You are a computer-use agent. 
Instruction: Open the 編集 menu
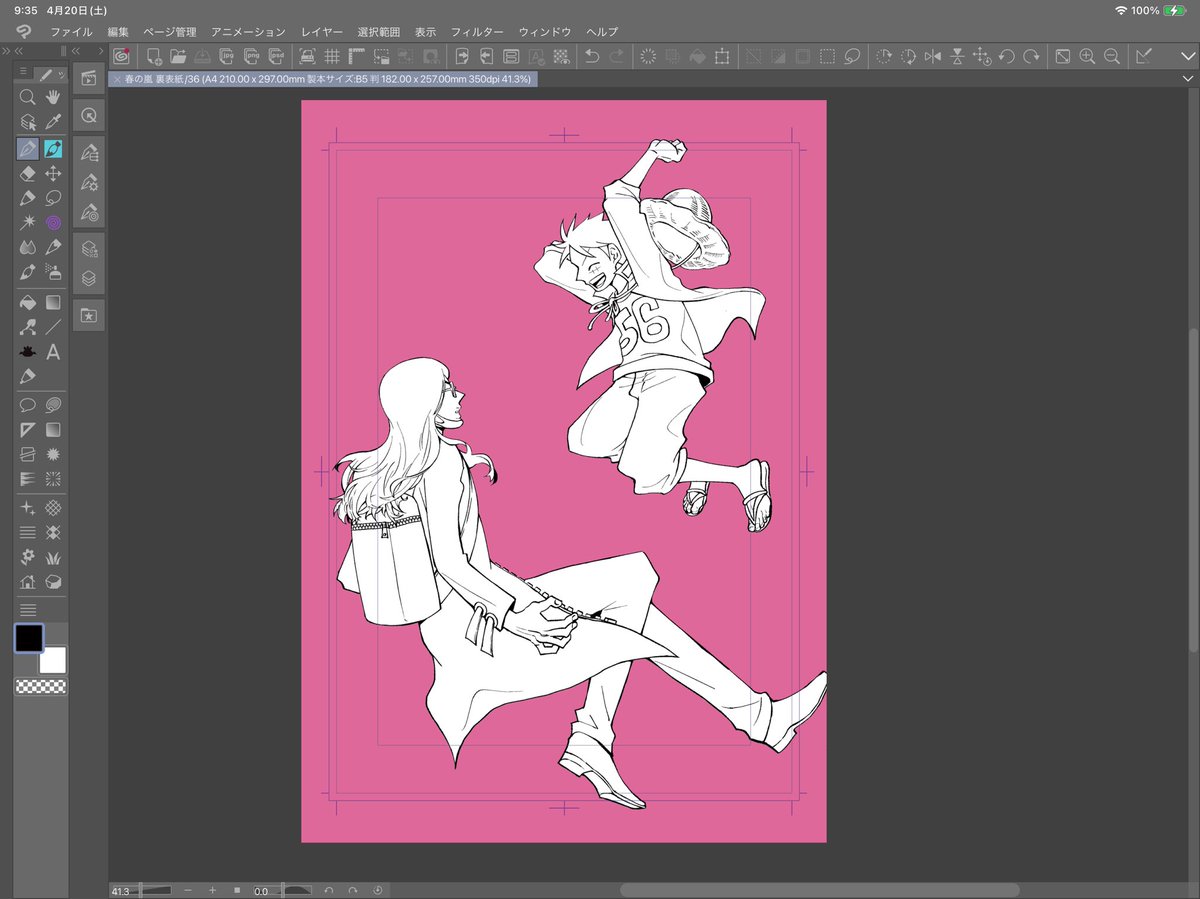tap(119, 32)
